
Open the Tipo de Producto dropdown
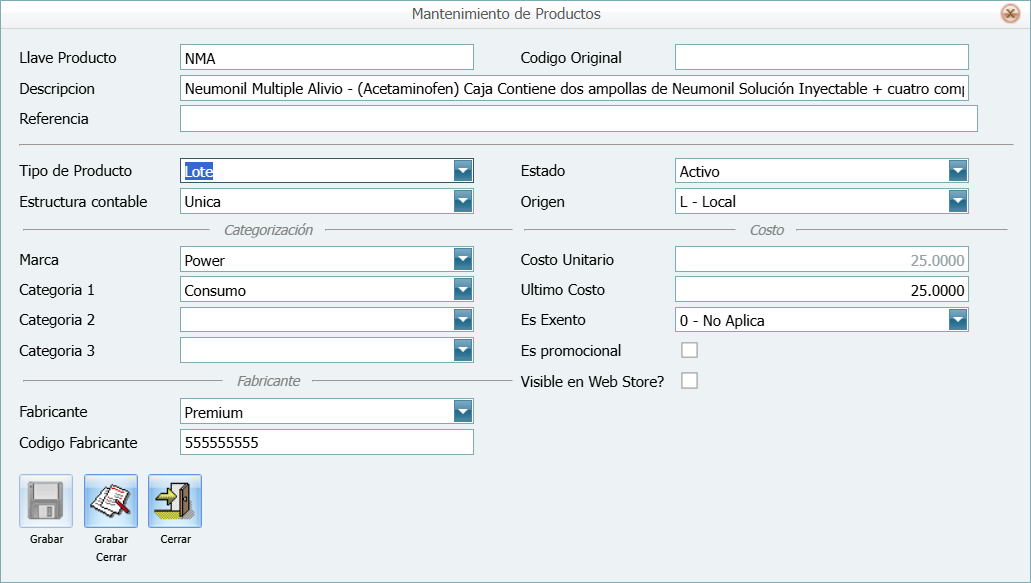462,171
